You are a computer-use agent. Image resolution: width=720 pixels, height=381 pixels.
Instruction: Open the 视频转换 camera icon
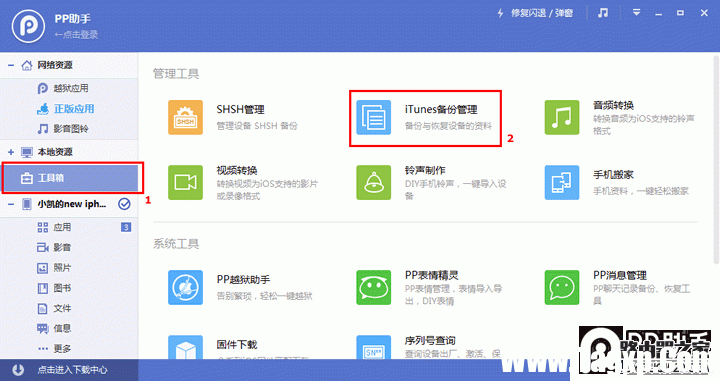[x=185, y=183]
